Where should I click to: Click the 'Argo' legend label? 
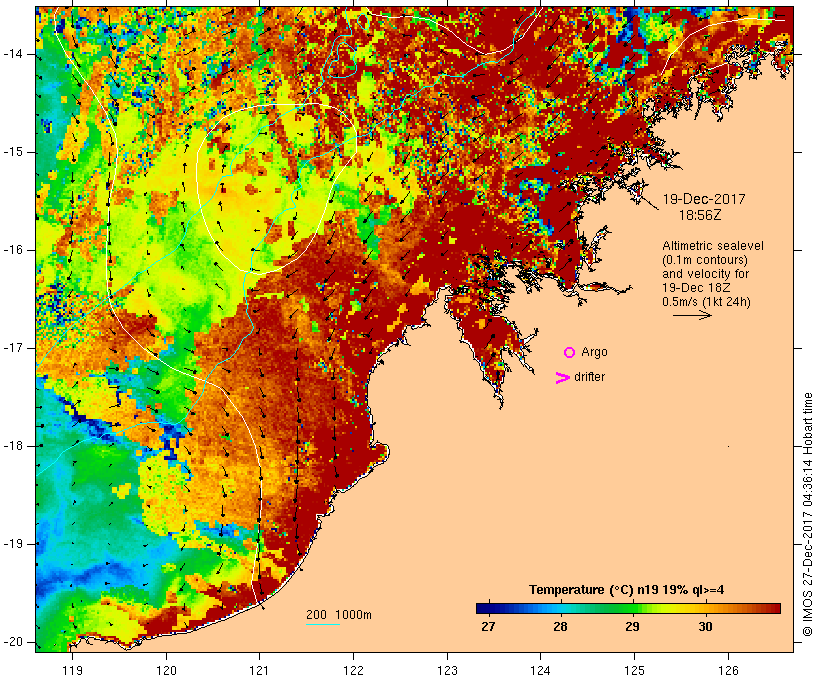point(594,352)
